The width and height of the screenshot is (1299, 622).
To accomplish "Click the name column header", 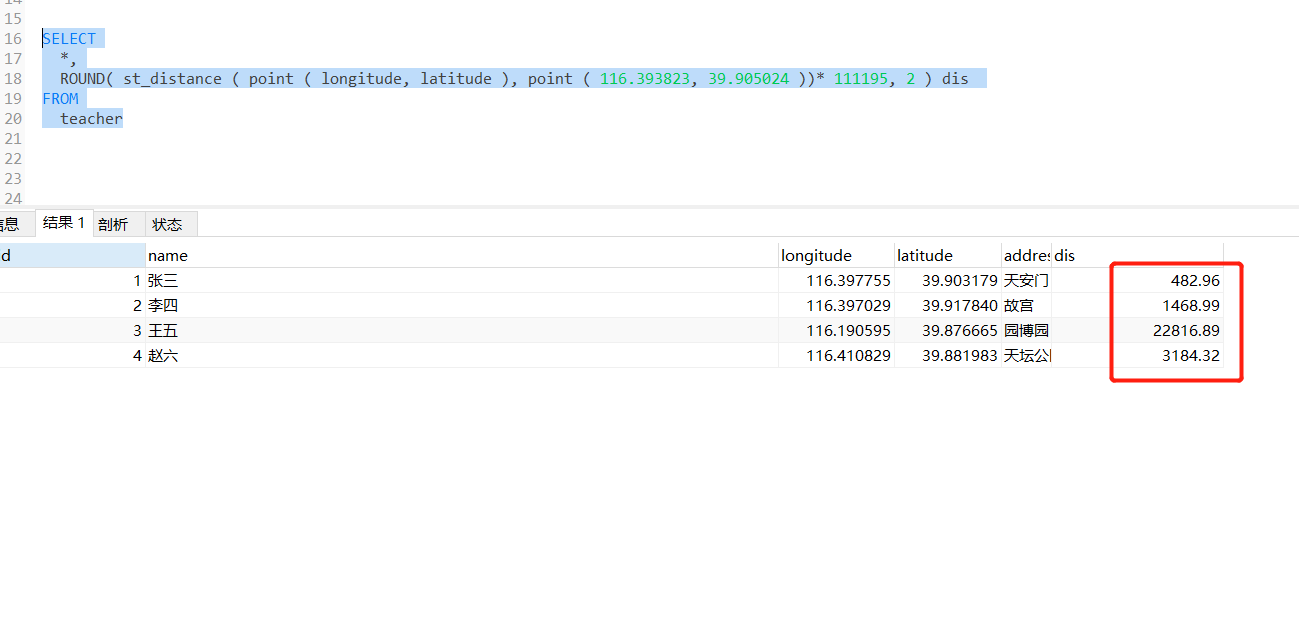I will pos(168,256).
